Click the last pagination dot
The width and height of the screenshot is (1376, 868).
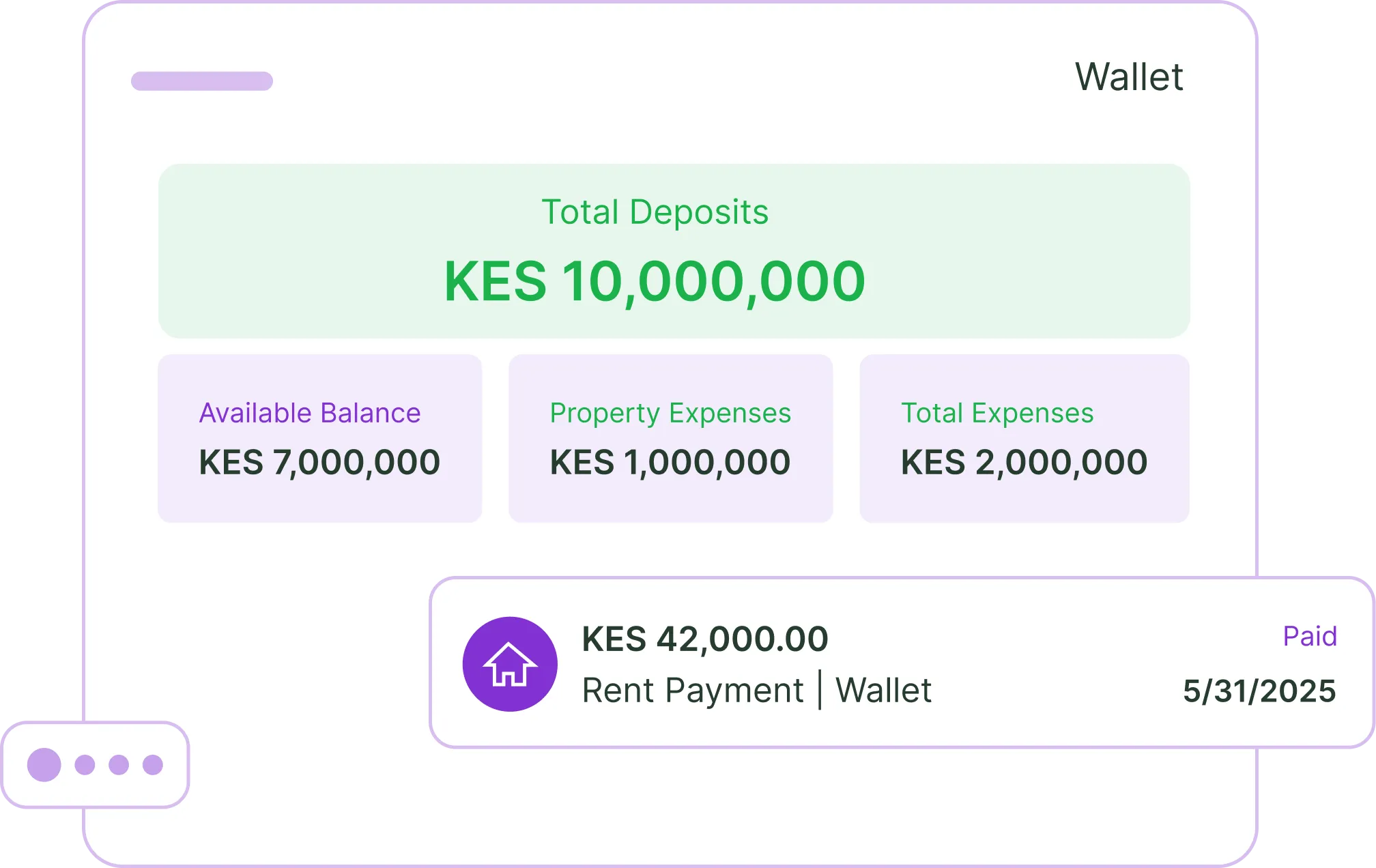(153, 765)
